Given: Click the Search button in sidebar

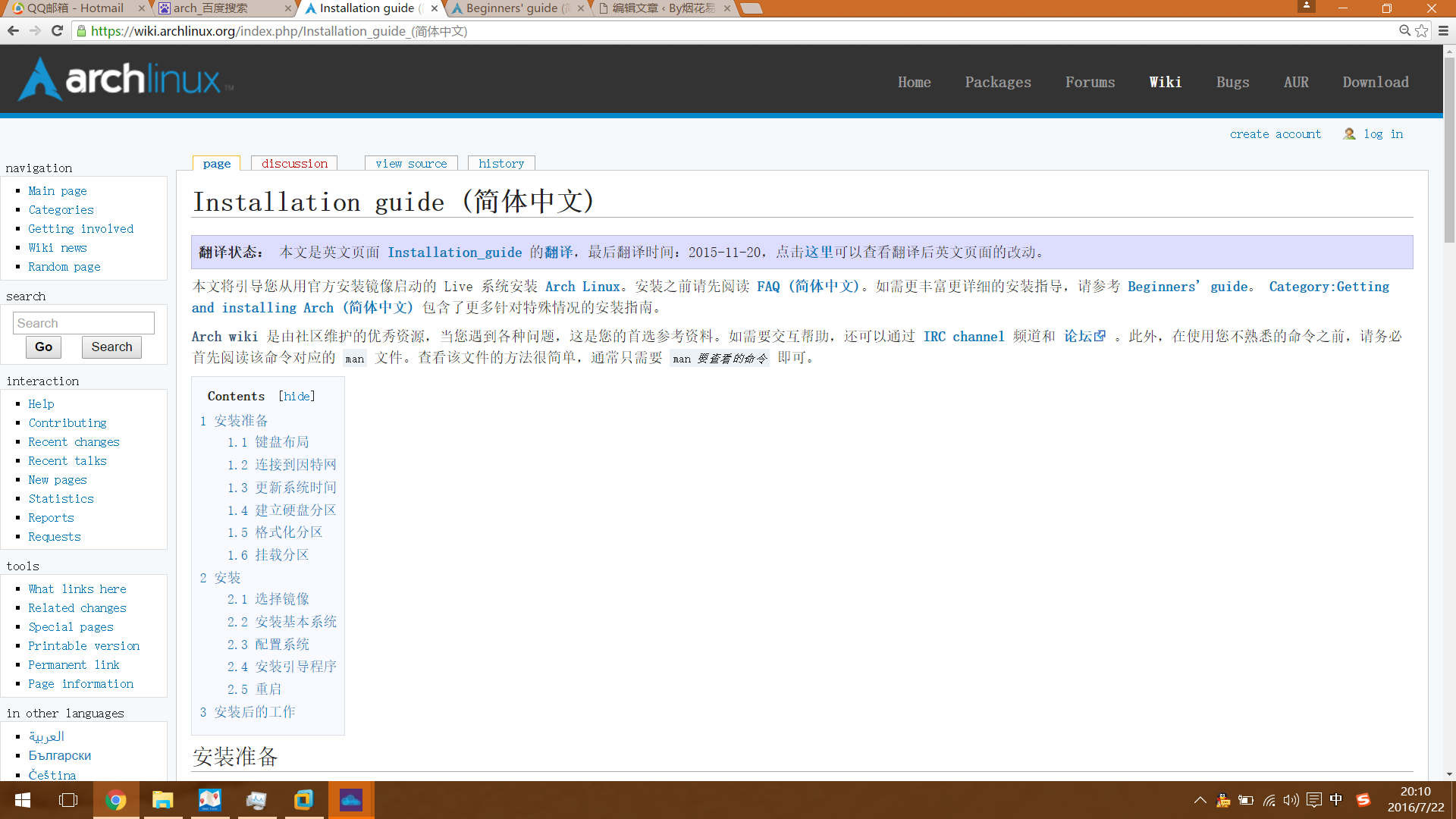Looking at the screenshot, I should pos(111,347).
